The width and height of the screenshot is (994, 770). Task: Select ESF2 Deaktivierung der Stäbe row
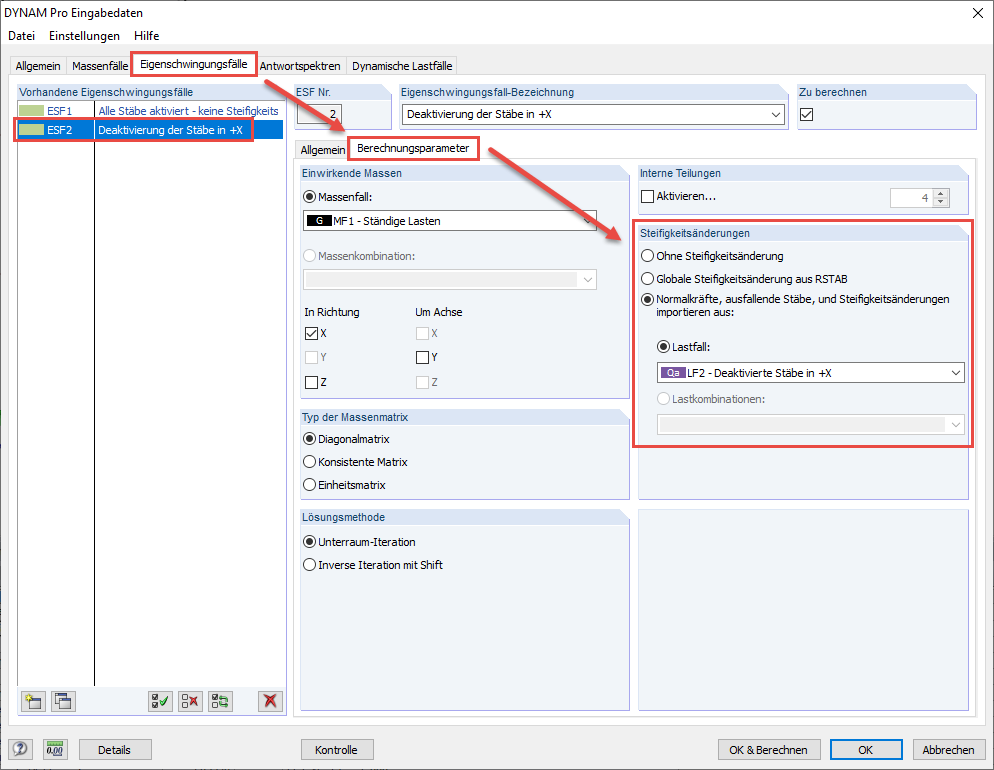coord(150,130)
